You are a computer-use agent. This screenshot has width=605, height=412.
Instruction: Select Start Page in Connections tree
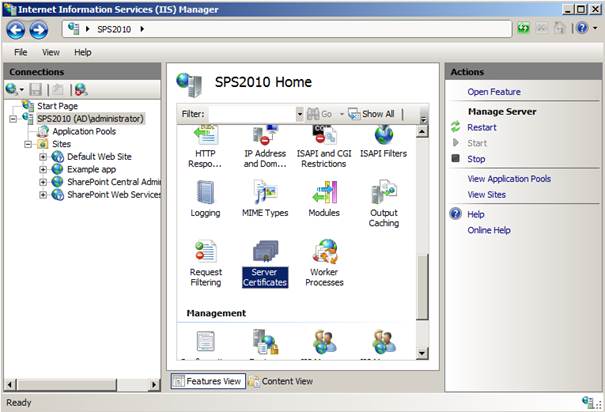[x=57, y=106]
